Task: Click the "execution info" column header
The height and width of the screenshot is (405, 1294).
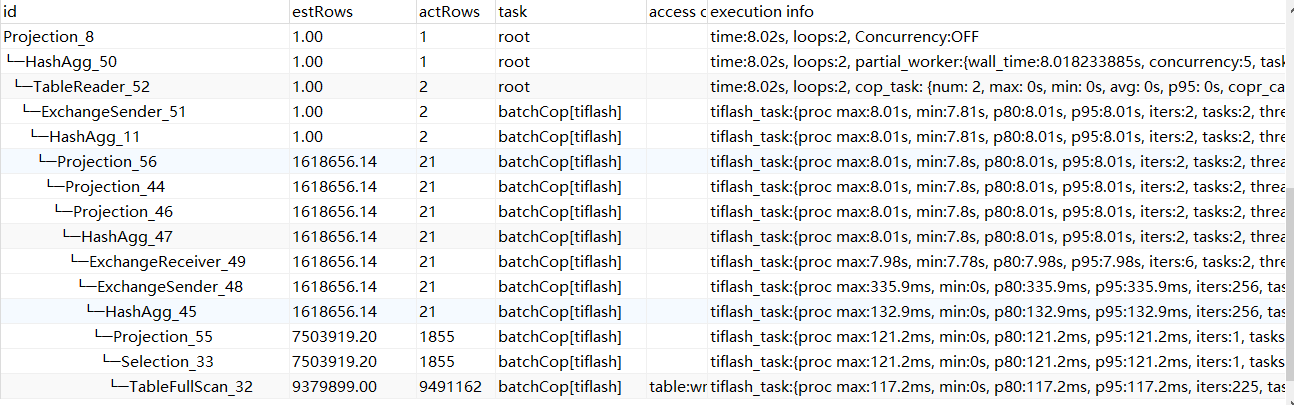Action: (762, 12)
